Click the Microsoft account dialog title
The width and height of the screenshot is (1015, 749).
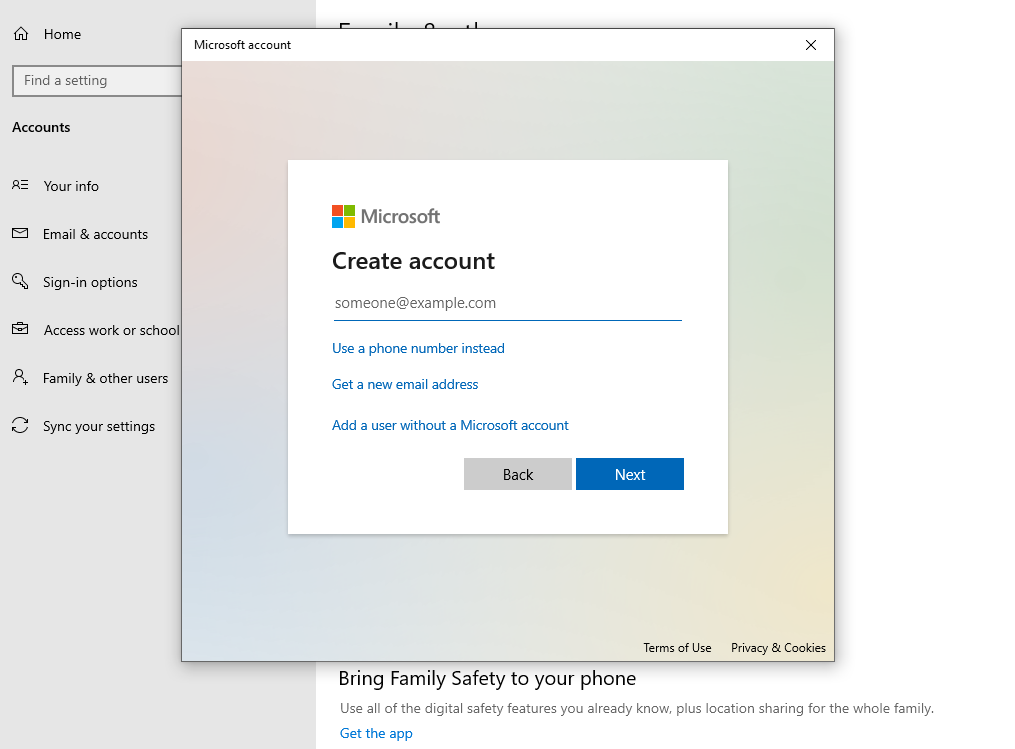coord(242,45)
